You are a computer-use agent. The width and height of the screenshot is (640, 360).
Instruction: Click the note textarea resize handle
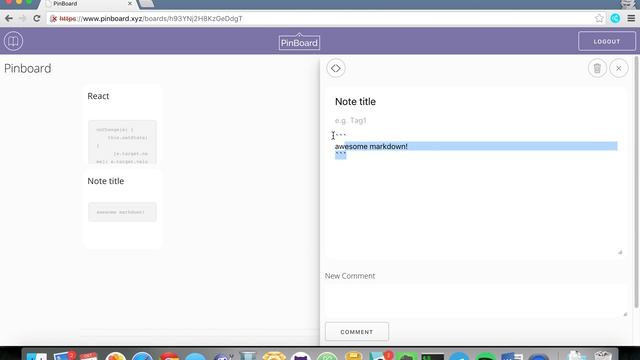click(x=620, y=252)
